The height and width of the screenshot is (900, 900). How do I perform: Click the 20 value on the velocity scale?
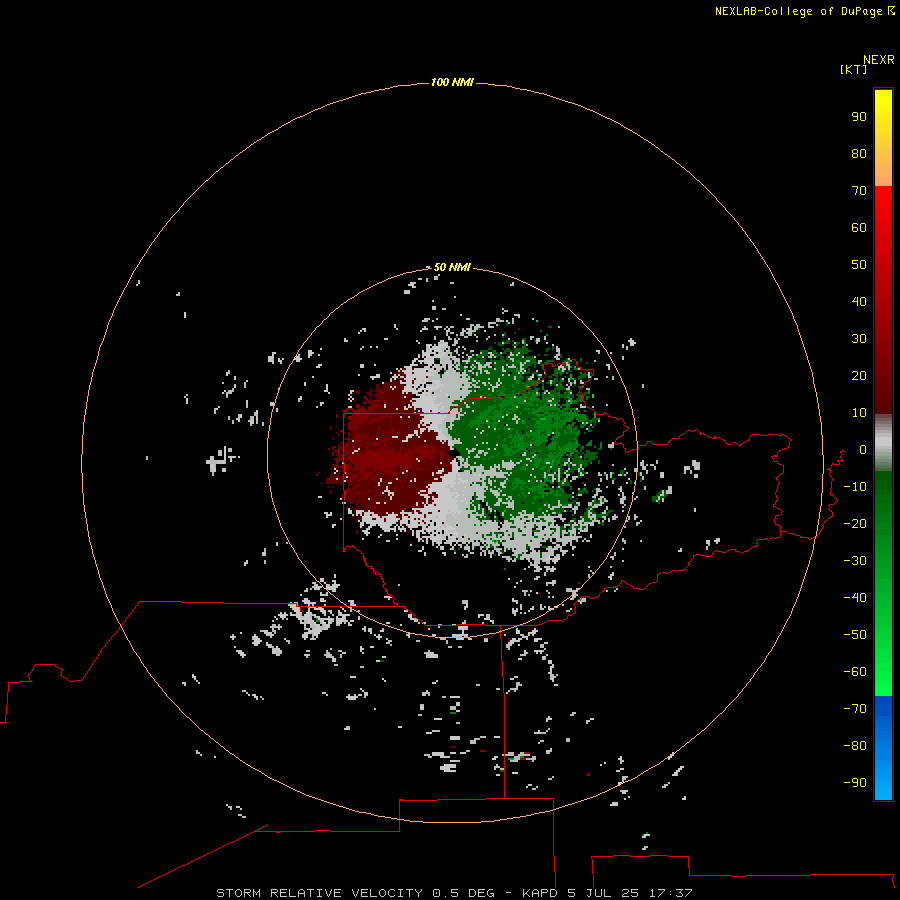click(859, 375)
